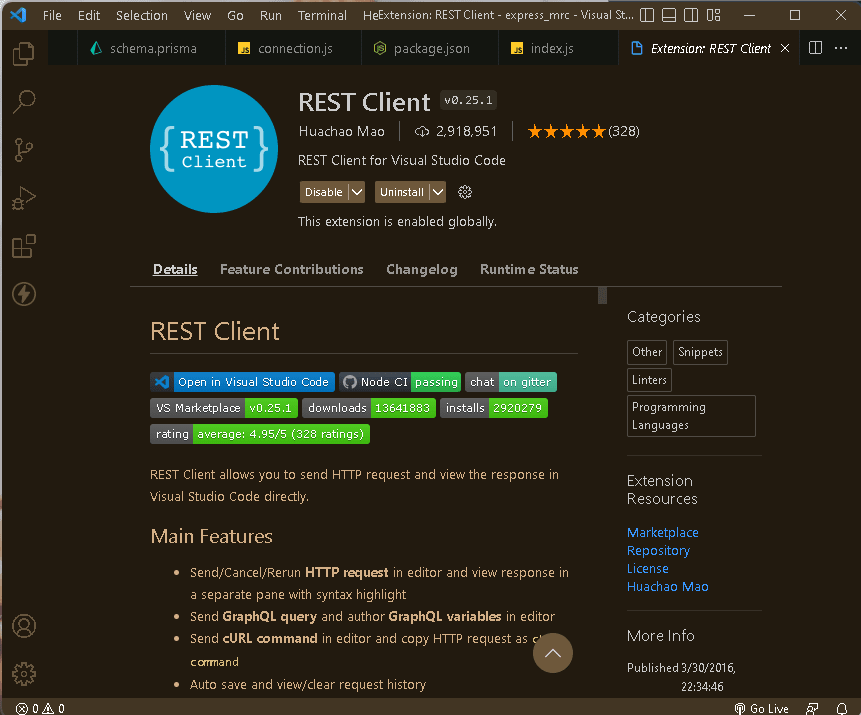Image resolution: width=861 pixels, height=715 pixels.
Task: Open the Search view in activity bar
Action: click(24, 102)
